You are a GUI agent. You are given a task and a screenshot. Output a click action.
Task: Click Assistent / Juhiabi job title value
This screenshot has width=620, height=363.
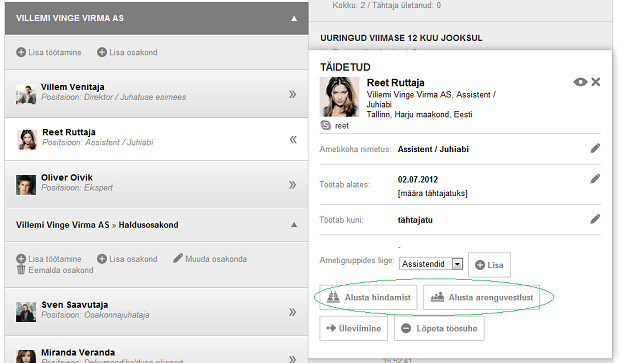click(433, 149)
